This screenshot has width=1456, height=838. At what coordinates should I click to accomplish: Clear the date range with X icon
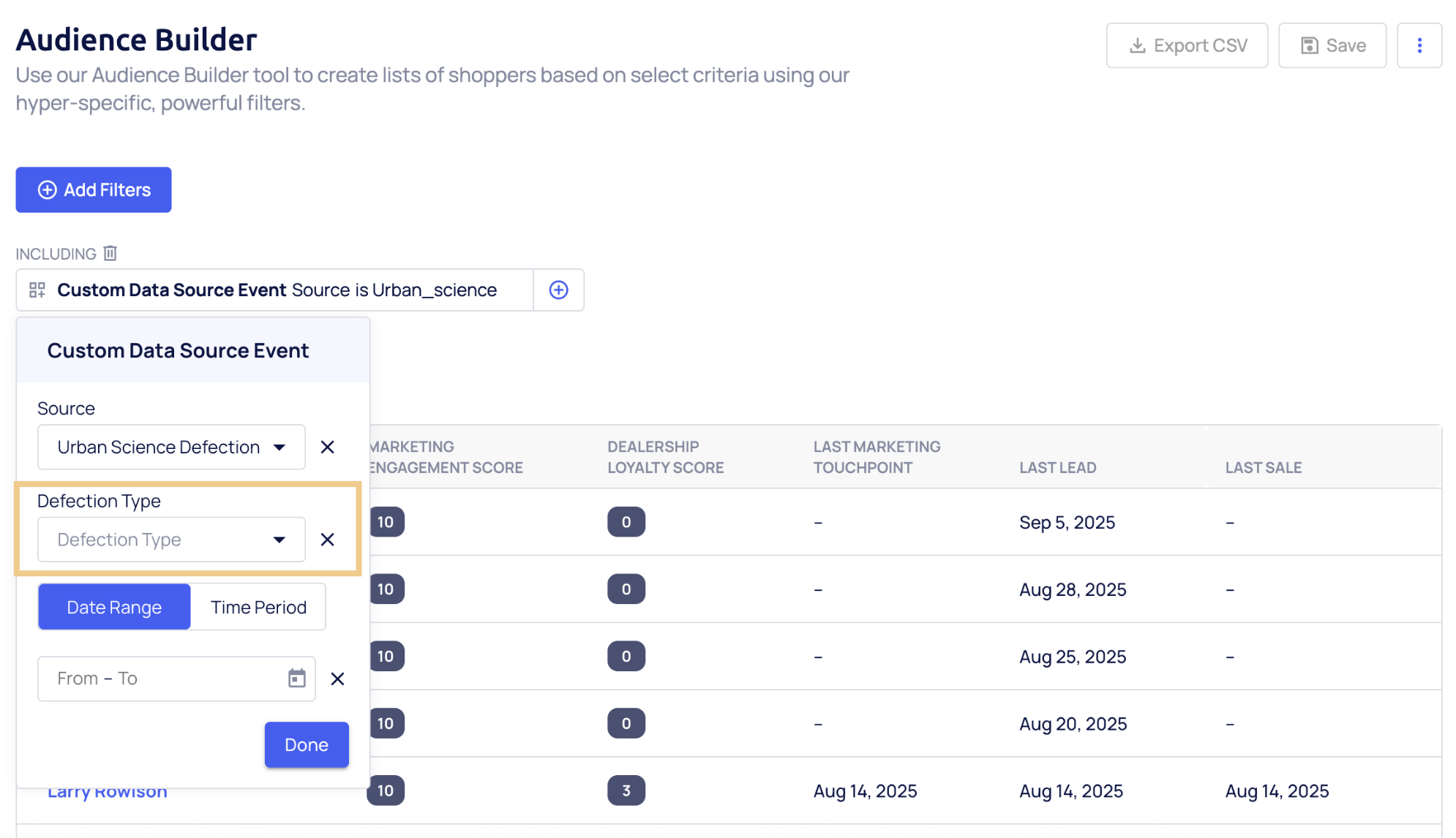(337, 679)
